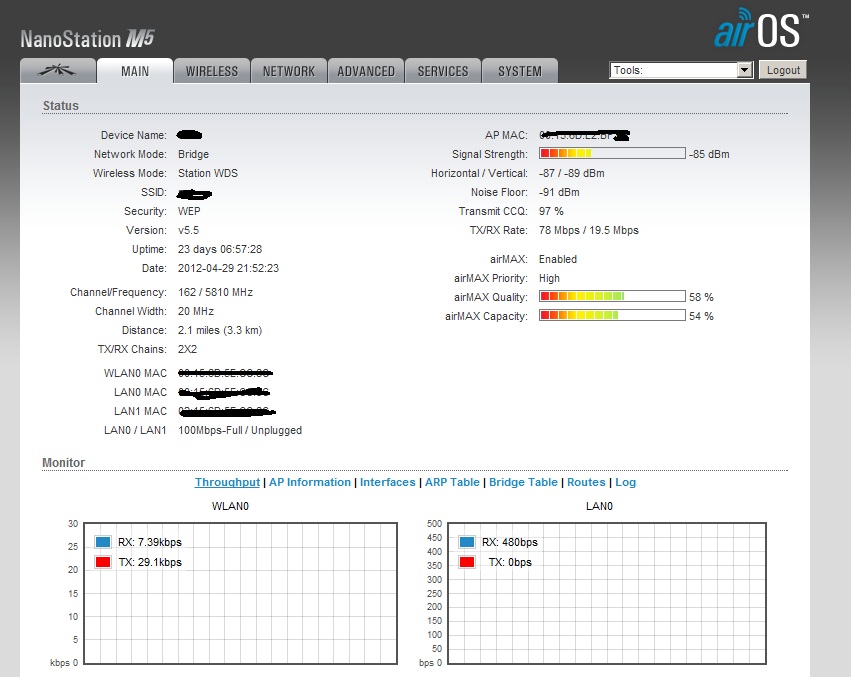This screenshot has height=677, width=851.
Task: Switch to the MAIN tab
Action: click(135, 71)
